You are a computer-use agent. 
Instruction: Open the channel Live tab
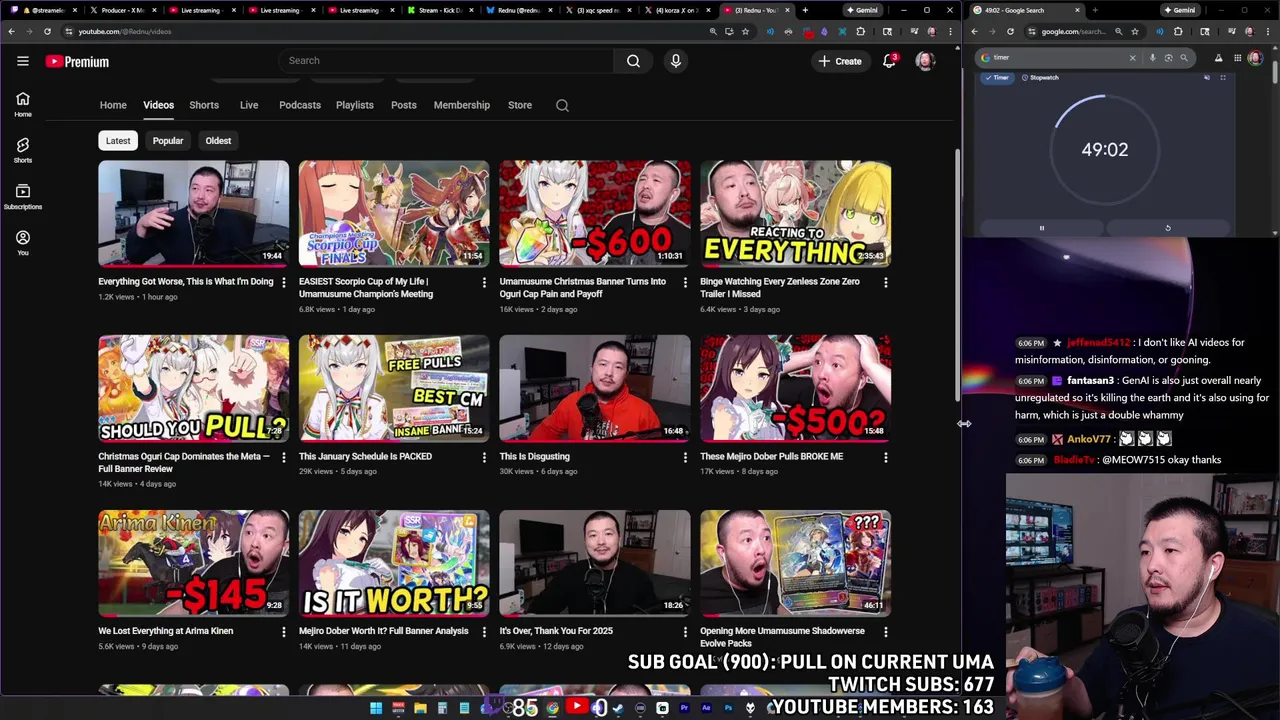[249, 105]
